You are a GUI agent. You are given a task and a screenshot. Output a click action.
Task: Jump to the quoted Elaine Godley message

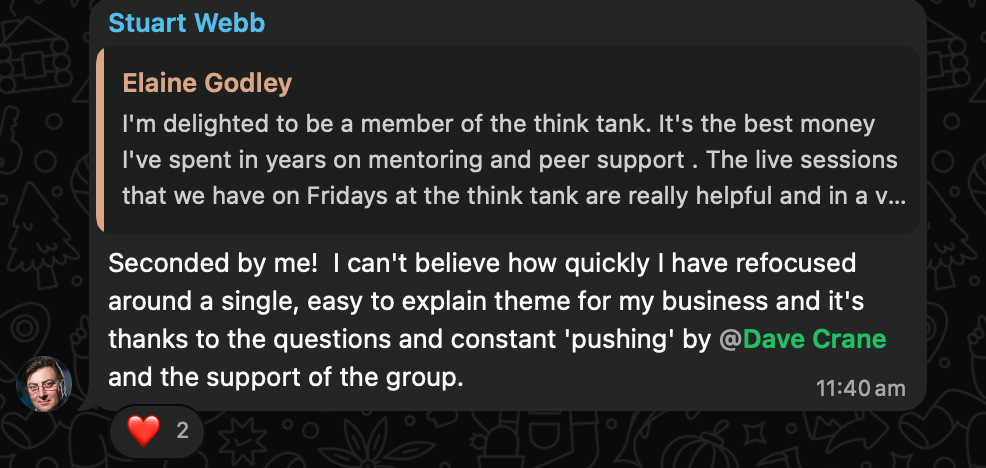pos(510,160)
